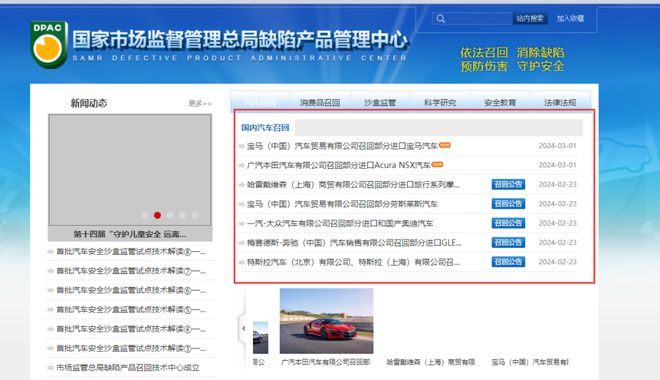Open the 消费品召回 tab
The width and height of the screenshot is (660, 380).
(x=320, y=102)
